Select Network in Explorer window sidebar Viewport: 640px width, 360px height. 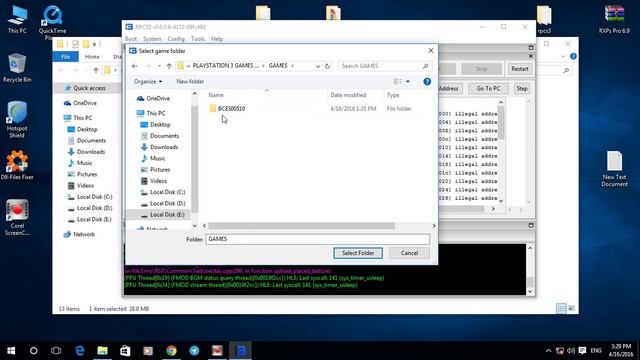tap(84, 234)
